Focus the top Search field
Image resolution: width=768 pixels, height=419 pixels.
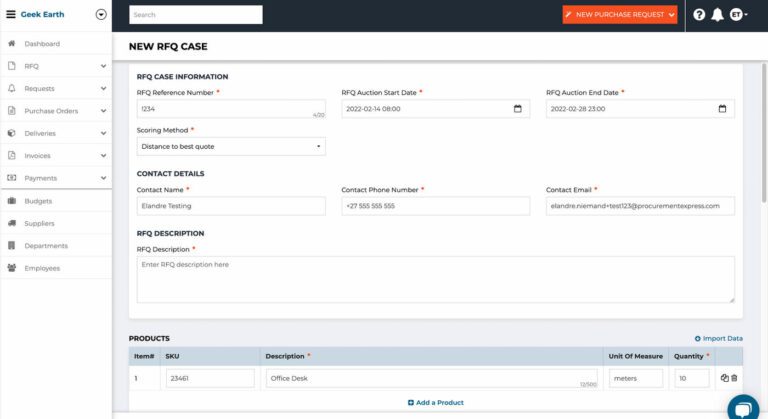coord(195,15)
